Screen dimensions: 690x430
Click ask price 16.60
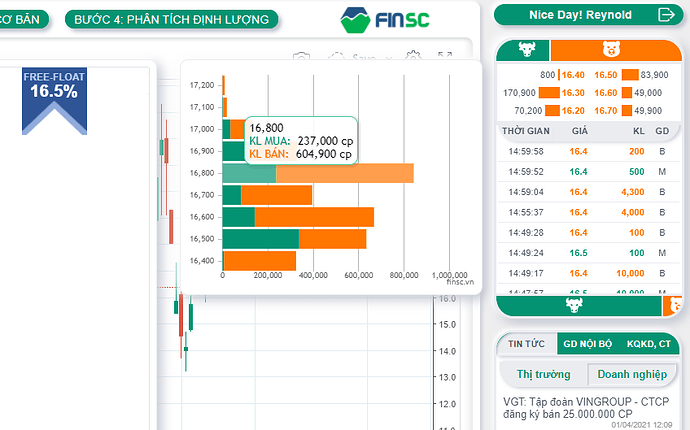pyautogui.click(x=606, y=93)
